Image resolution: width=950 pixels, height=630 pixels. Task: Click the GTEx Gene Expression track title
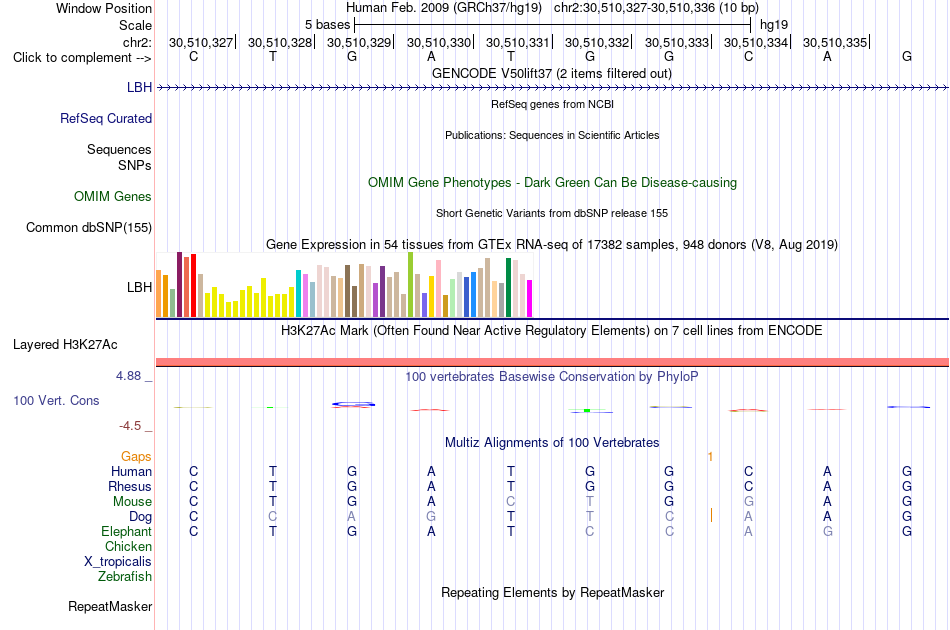[x=552, y=245]
